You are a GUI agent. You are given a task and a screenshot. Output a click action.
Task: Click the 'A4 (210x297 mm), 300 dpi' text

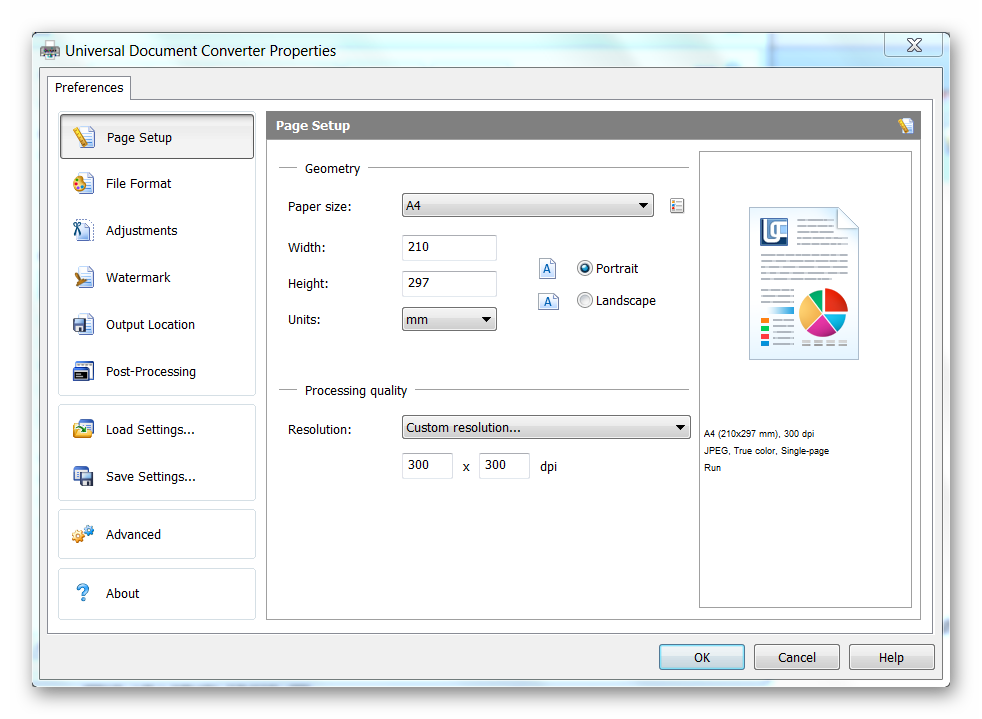click(758, 433)
